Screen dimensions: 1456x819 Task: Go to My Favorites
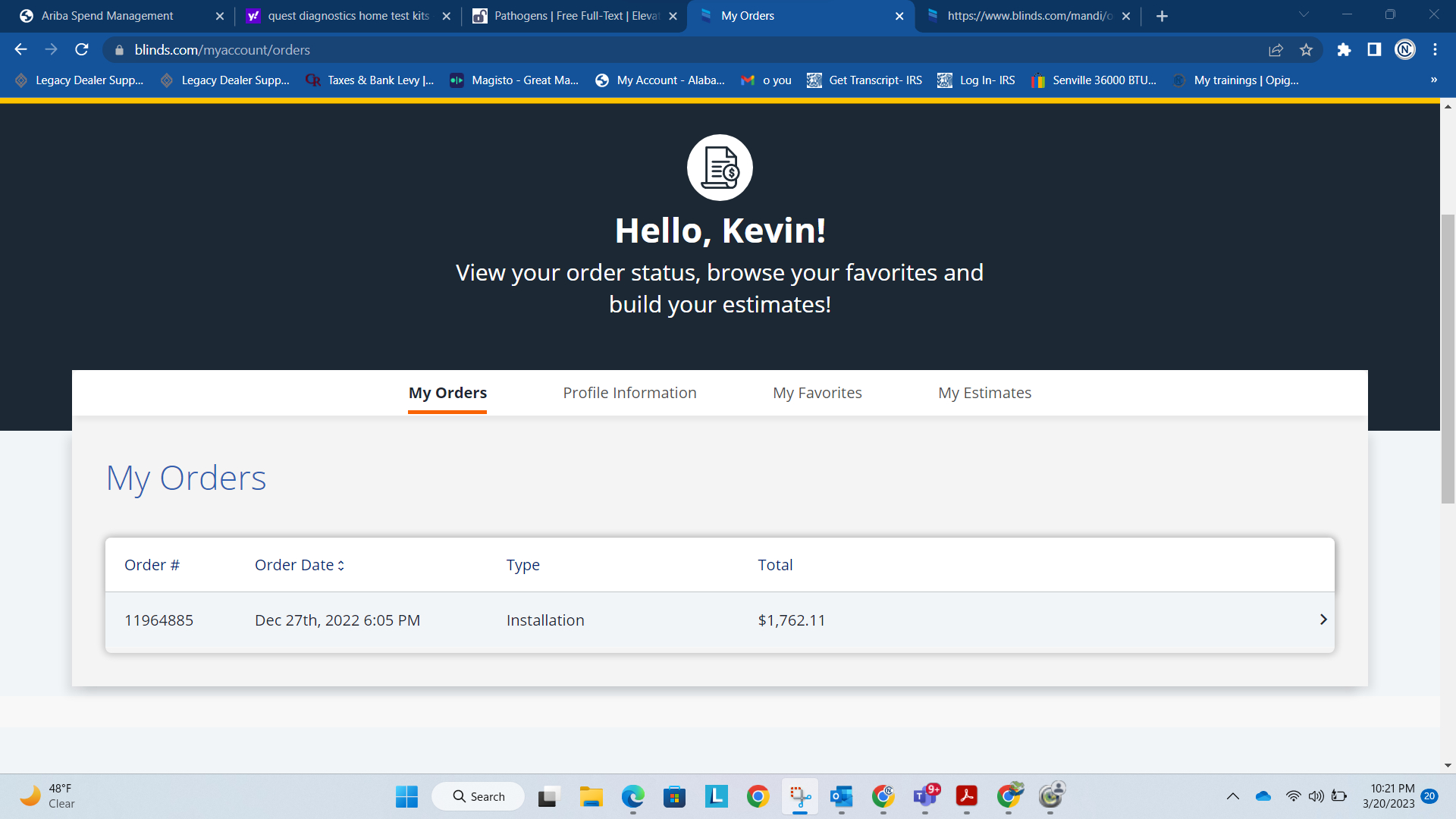click(x=817, y=393)
